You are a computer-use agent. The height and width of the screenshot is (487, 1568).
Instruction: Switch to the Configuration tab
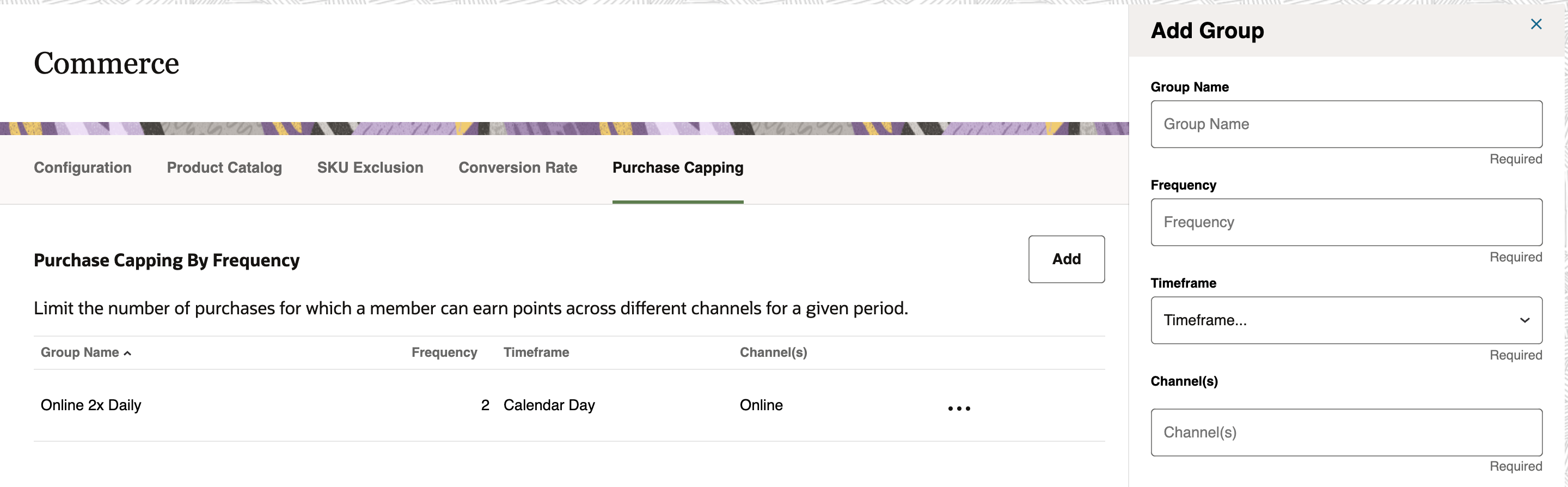coord(83,167)
